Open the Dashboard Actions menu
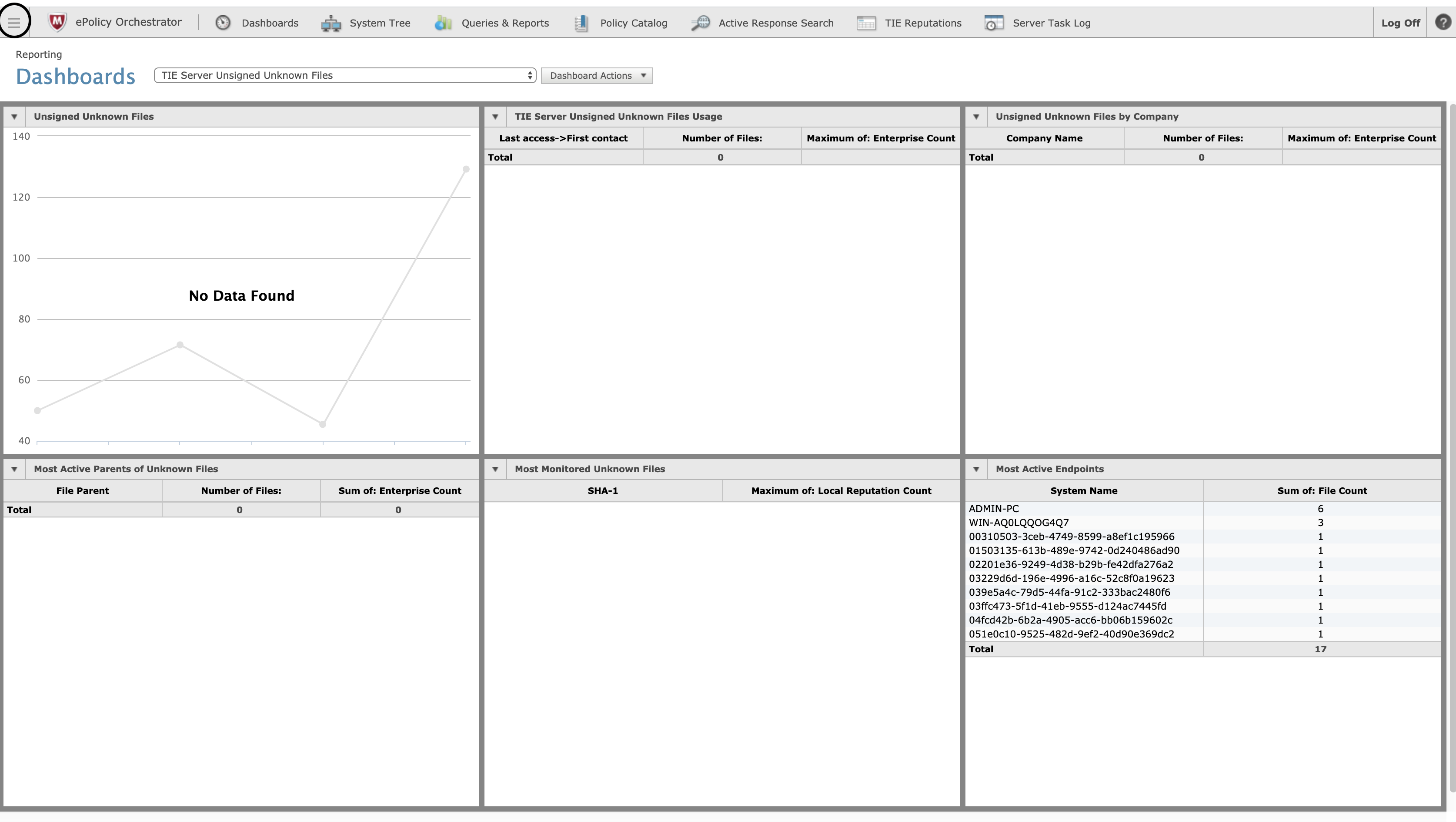Viewport: 1456px width, 822px height. pos(596,76)
